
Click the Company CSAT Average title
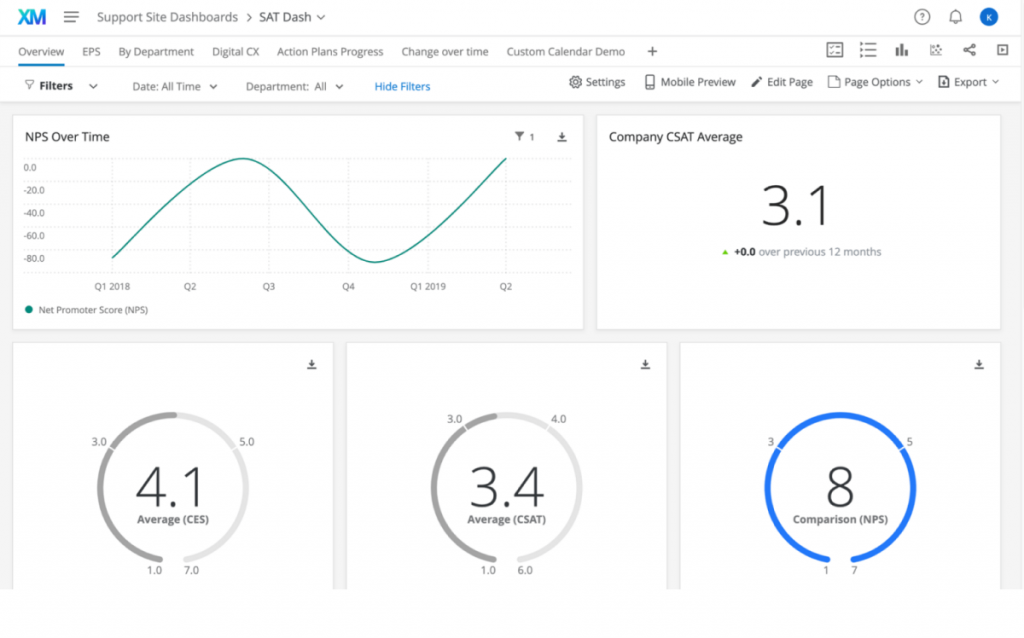click(675, 137)
